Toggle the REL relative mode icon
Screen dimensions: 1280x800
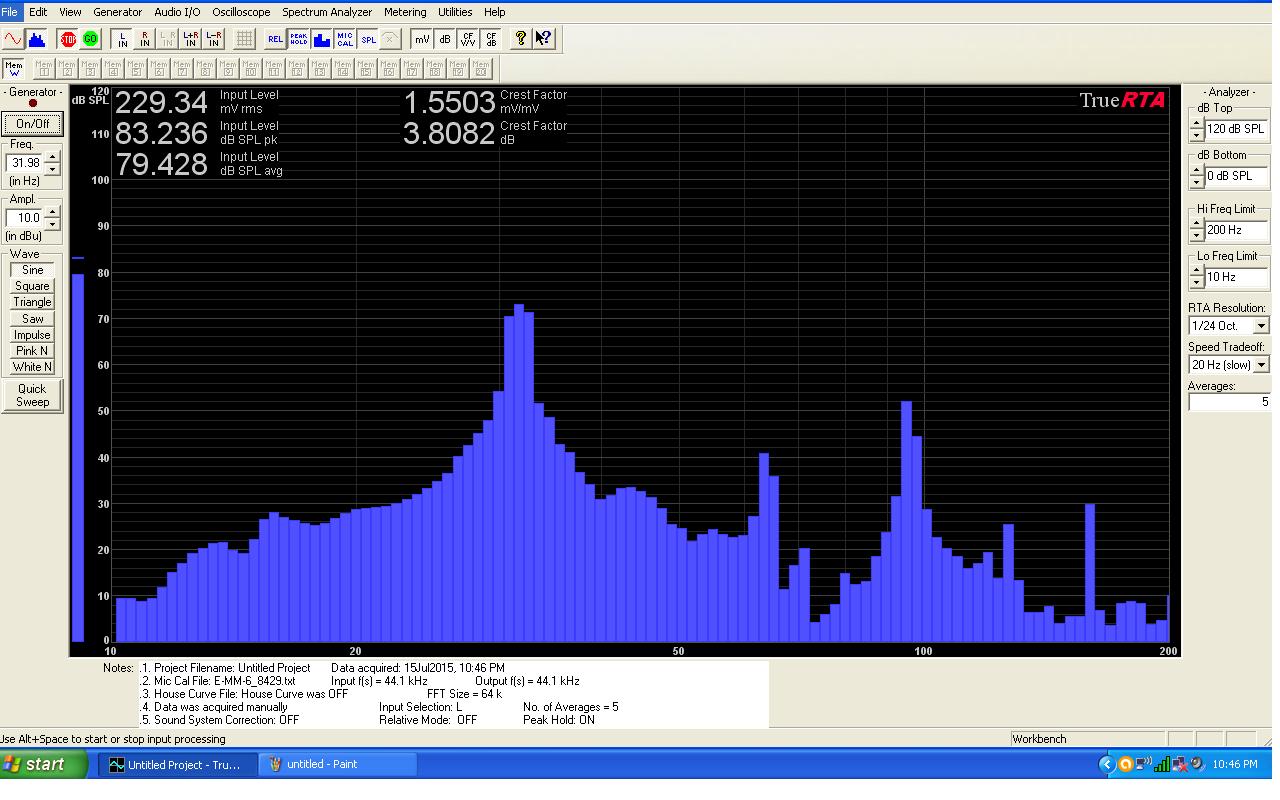point(275,39)
